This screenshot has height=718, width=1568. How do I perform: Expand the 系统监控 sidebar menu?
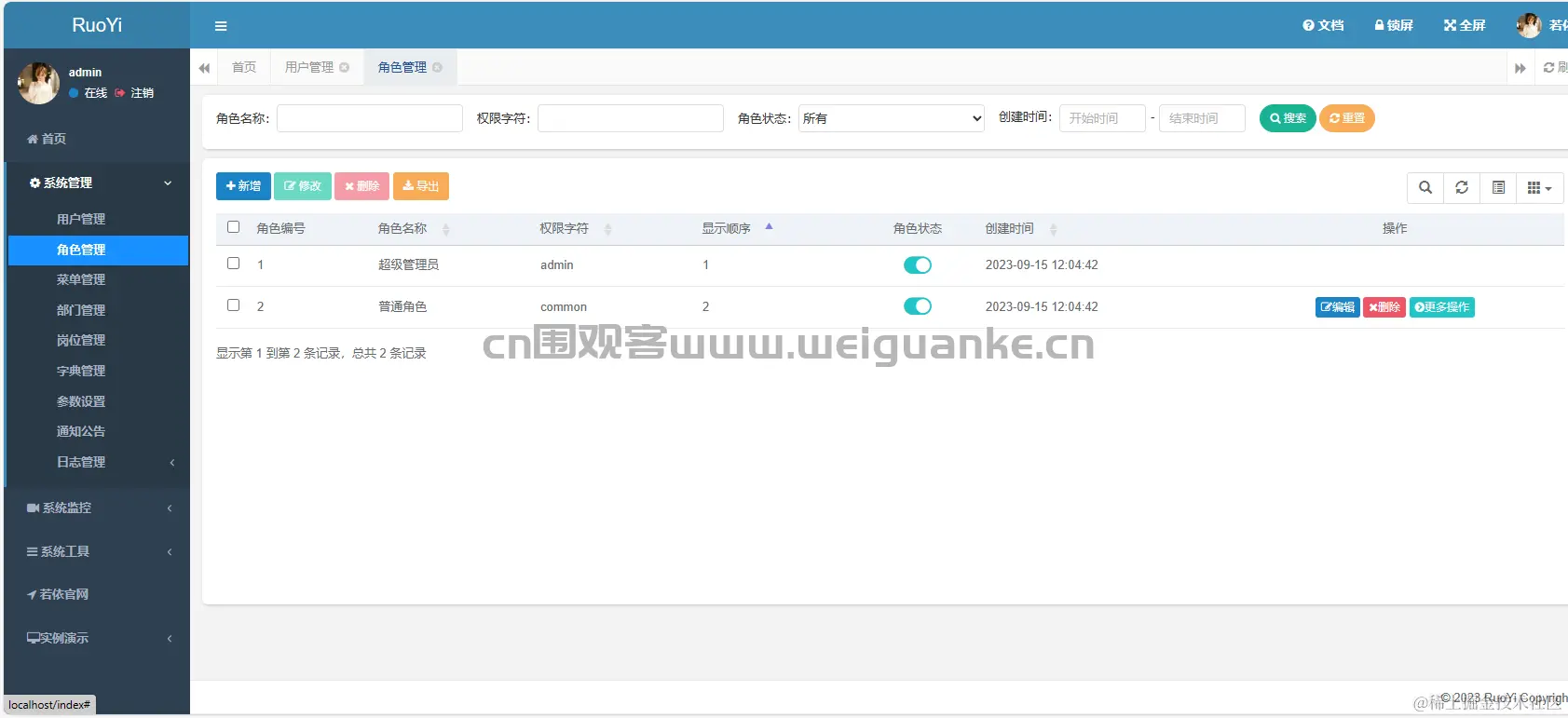98,508
